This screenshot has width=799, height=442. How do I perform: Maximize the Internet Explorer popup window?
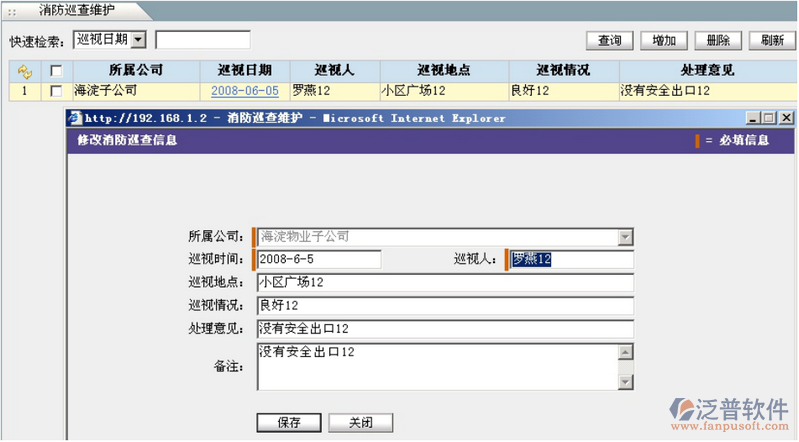769,118
